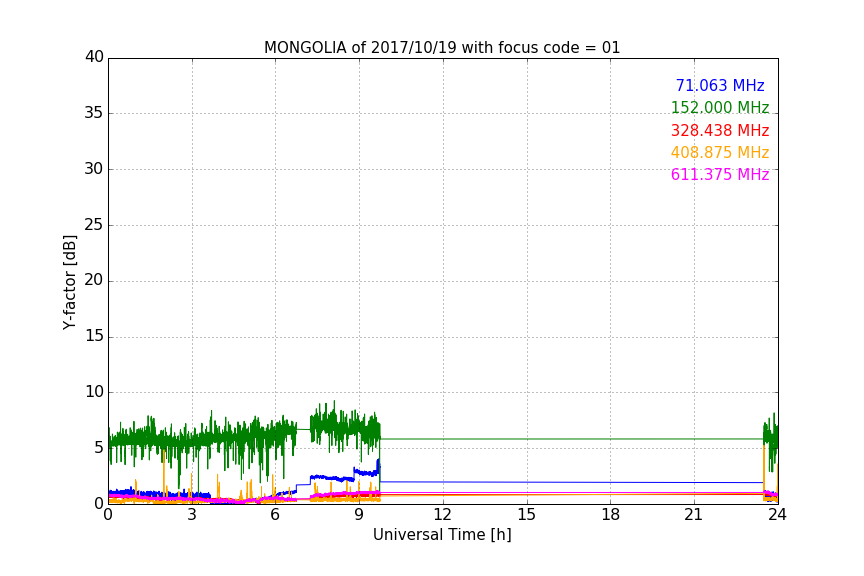This screenshot has height=576, width=864.
Task: Click the y-axis tick value 10
Action: tap(94, 392)
